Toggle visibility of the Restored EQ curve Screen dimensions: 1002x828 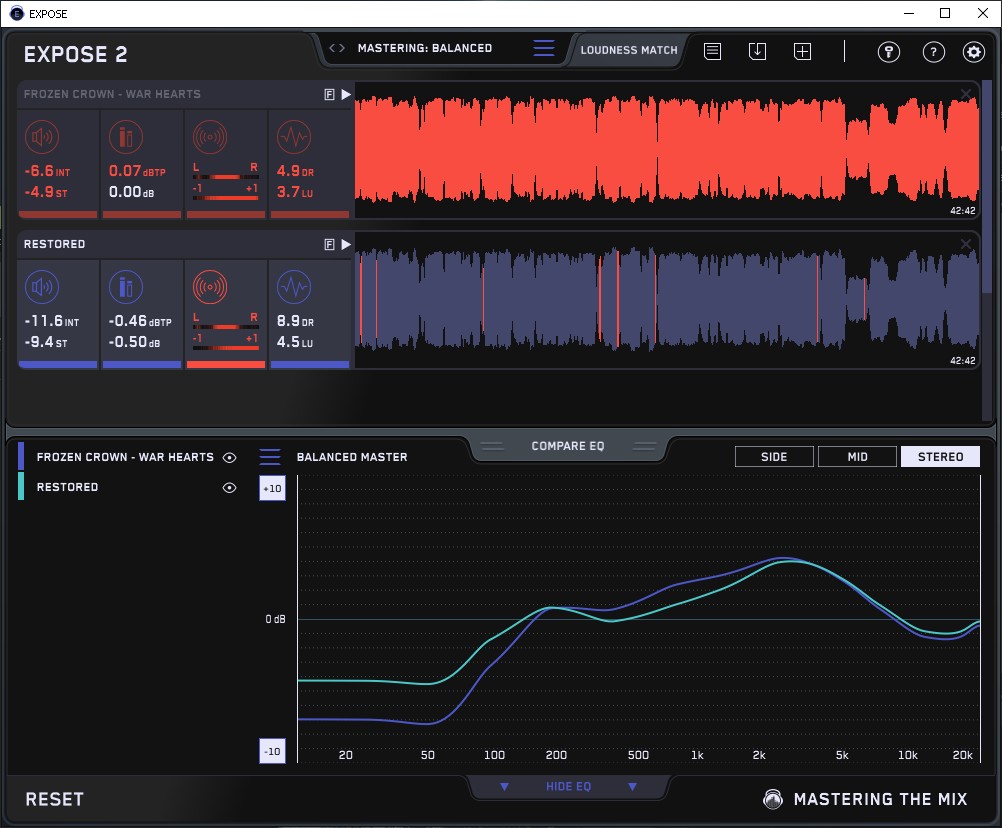click(230, 488)
